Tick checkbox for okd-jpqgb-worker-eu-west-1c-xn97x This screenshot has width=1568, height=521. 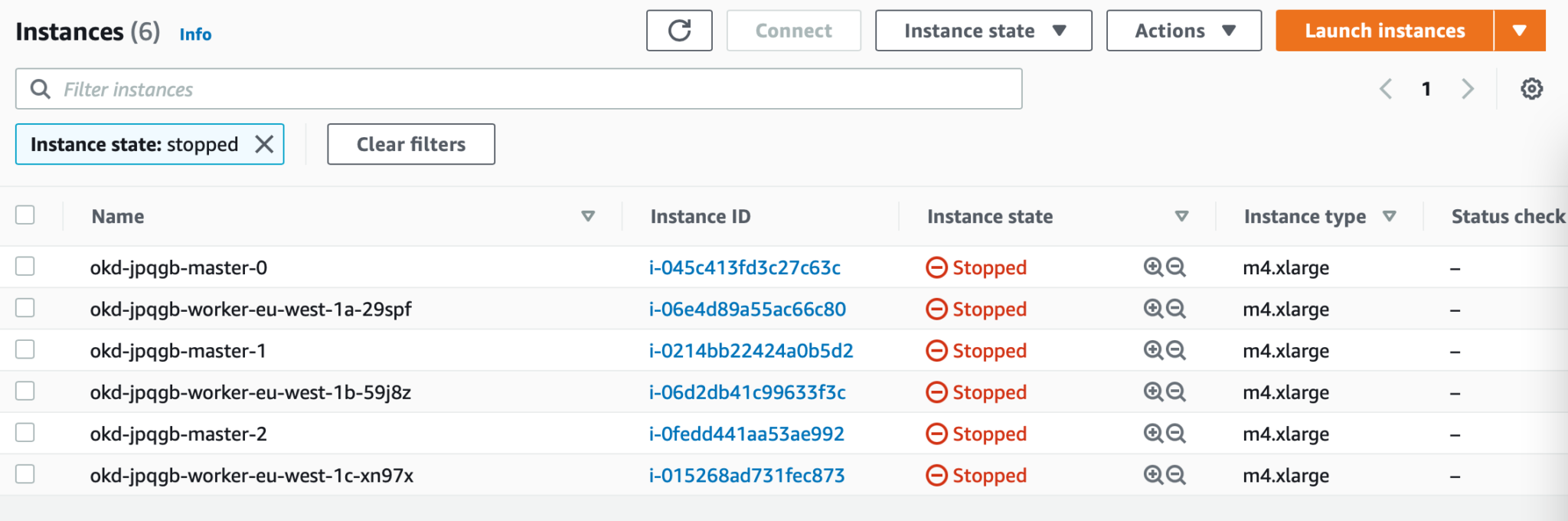point(25,474)
